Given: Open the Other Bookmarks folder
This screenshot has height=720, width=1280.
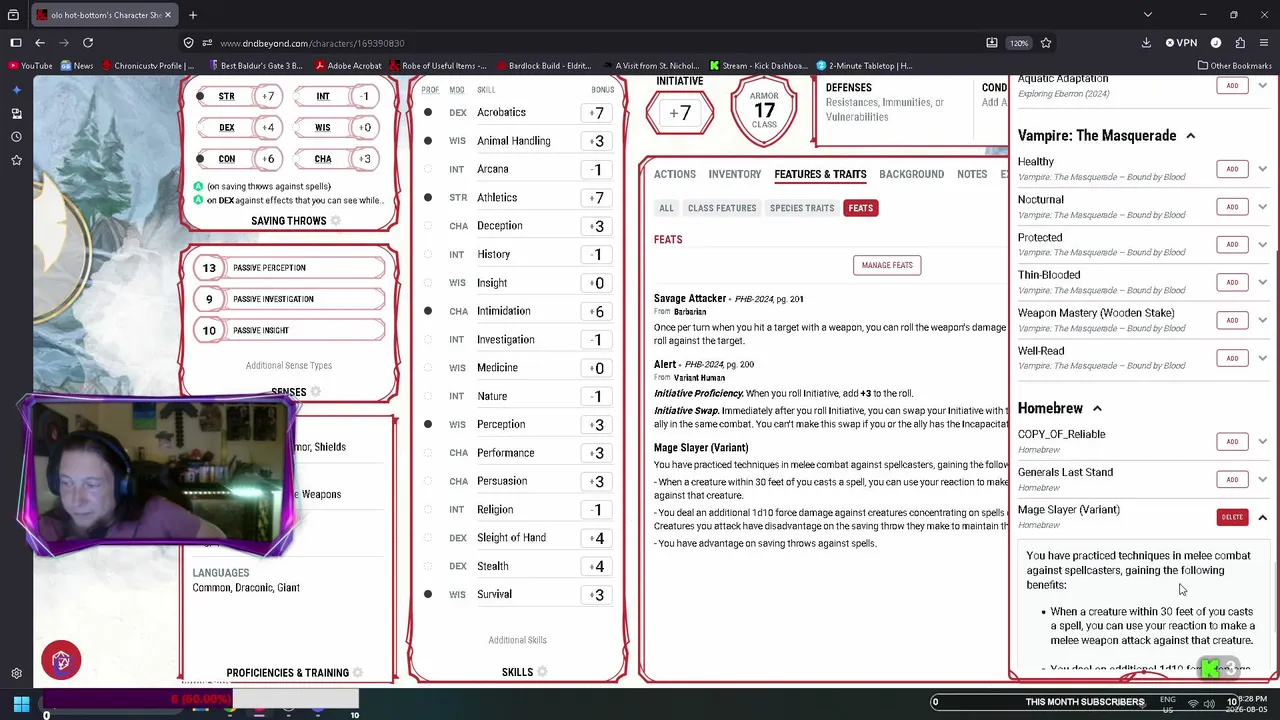Looking at the screenshot, I should 1234,66.
